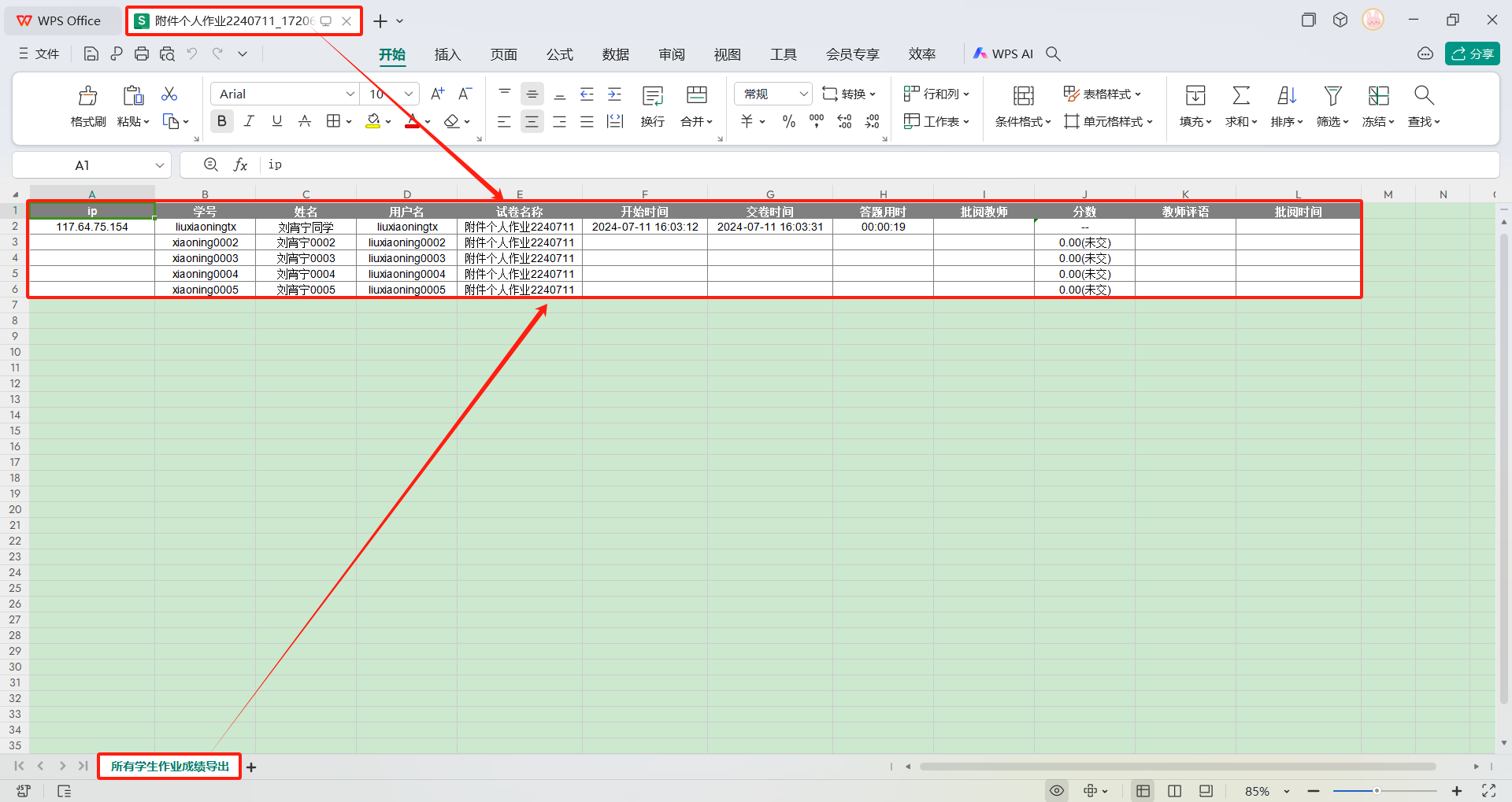Viewport: 1512px width, 802px height.
Task: Toggle Bold formatting button
Action: (x=221, y=121)
